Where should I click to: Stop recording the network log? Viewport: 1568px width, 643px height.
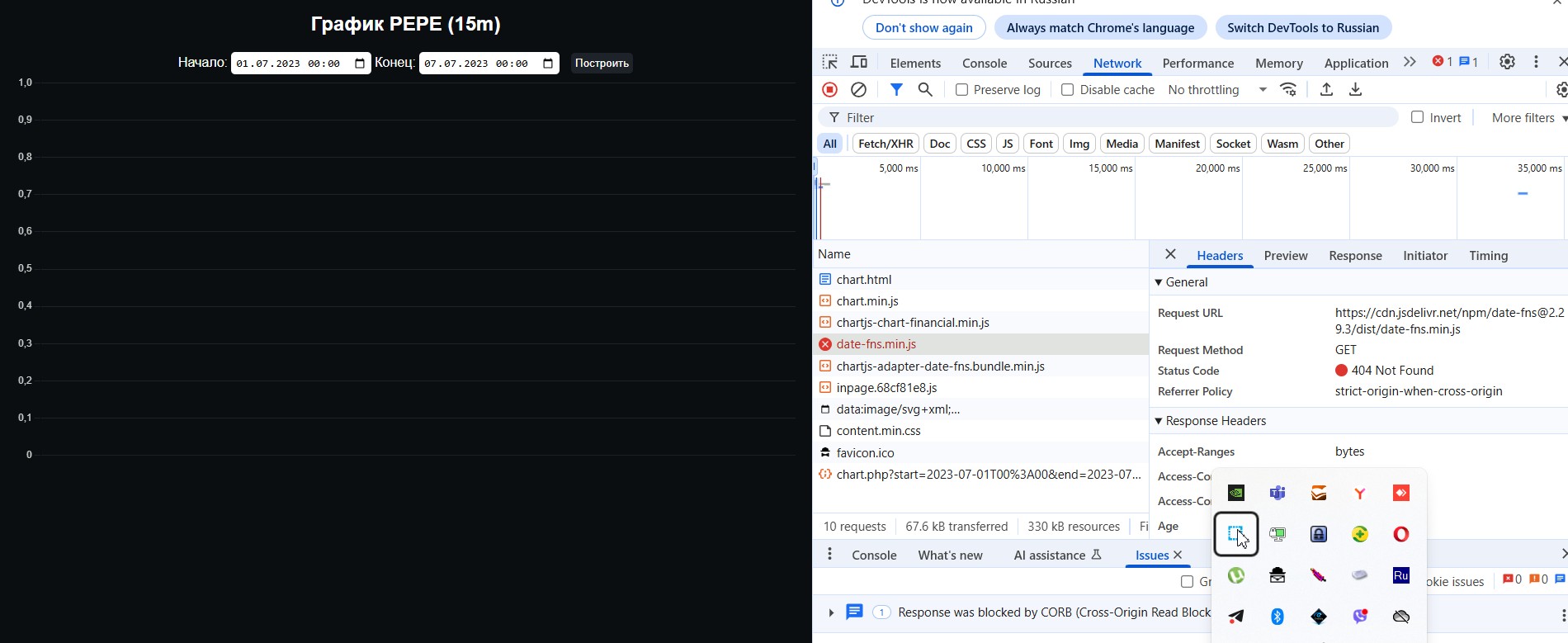pyautogui.click(x=829, y=89)
